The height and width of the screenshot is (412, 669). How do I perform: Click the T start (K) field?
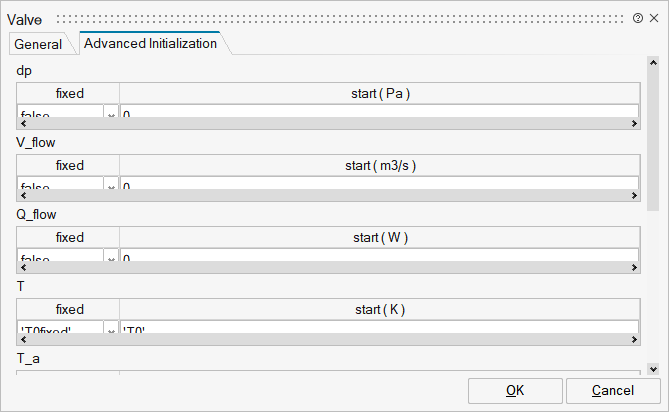[x=379, y=328]
